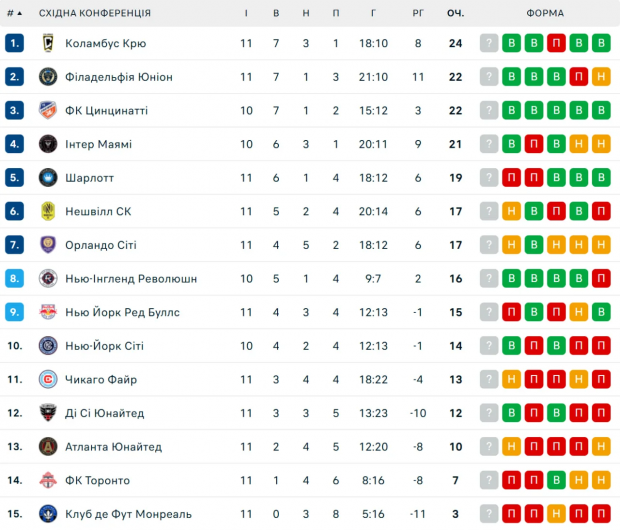The width and height of the screenshot is (620, 530).
Task: Open the Клуб де Фут Монреаль team link
Action: pyautogui.click(x=129, y=514)
